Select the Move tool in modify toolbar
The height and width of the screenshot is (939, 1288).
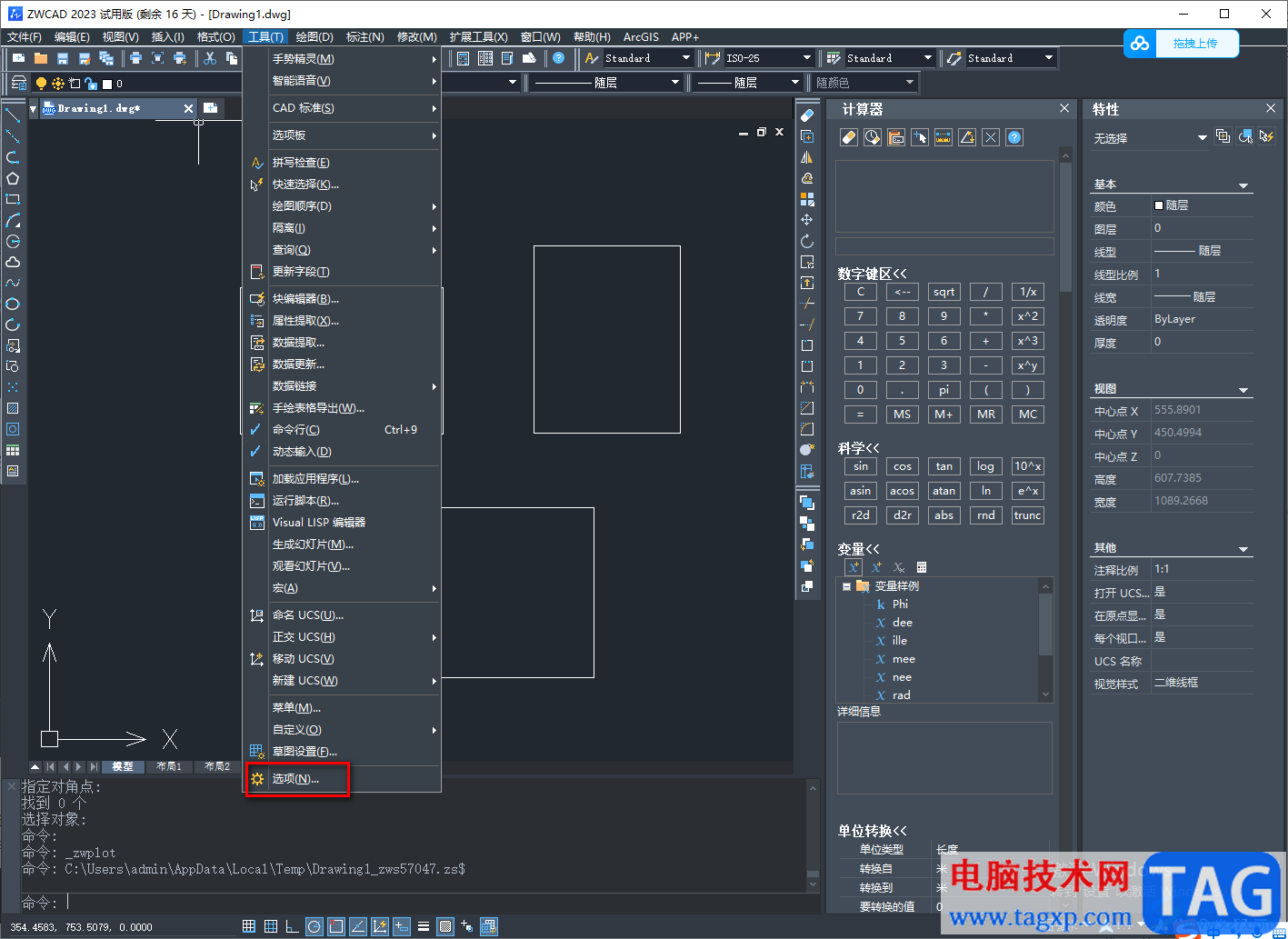807,220
